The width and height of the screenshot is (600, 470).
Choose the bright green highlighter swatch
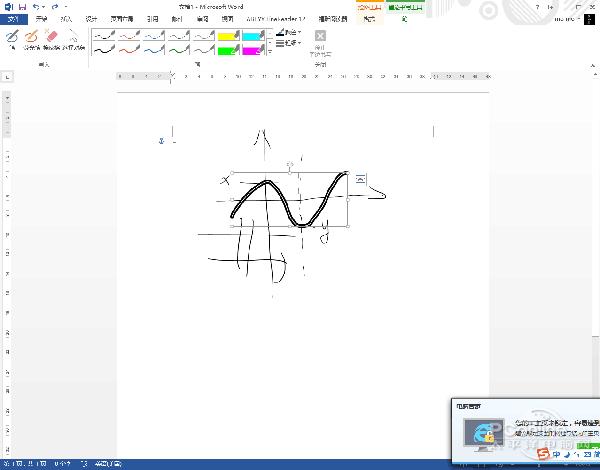tap(228, 50)
